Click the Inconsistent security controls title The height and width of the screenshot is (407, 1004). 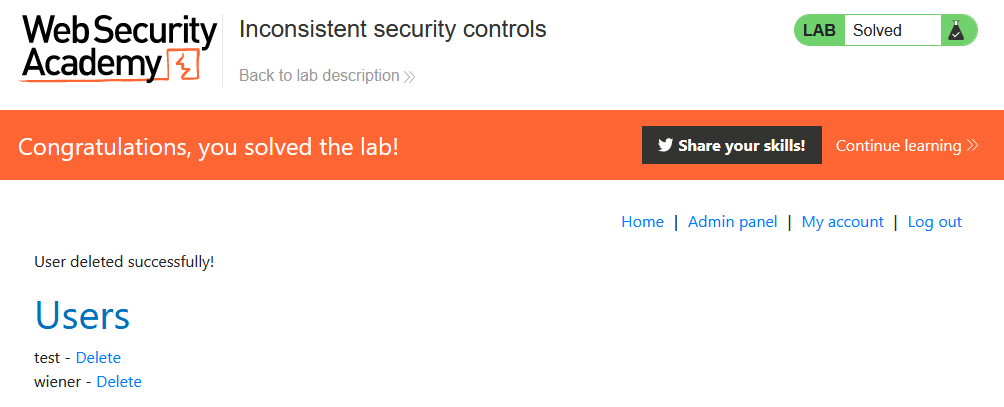point(392,29)
